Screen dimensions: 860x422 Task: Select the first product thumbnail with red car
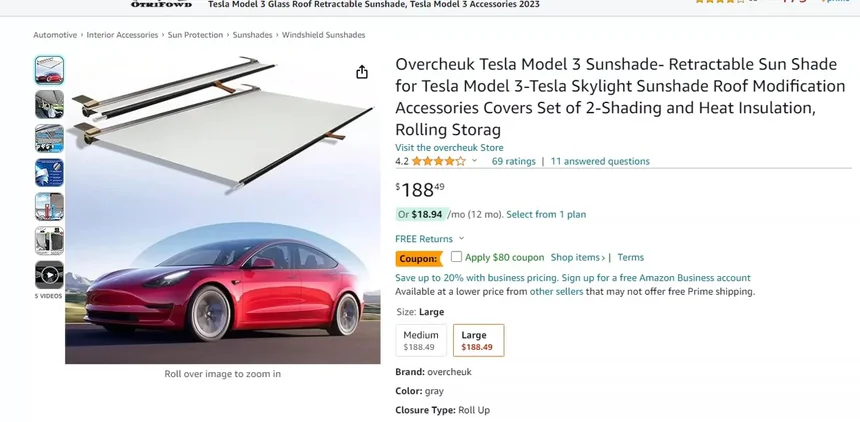pyautogui.click(x=49, y=70)
